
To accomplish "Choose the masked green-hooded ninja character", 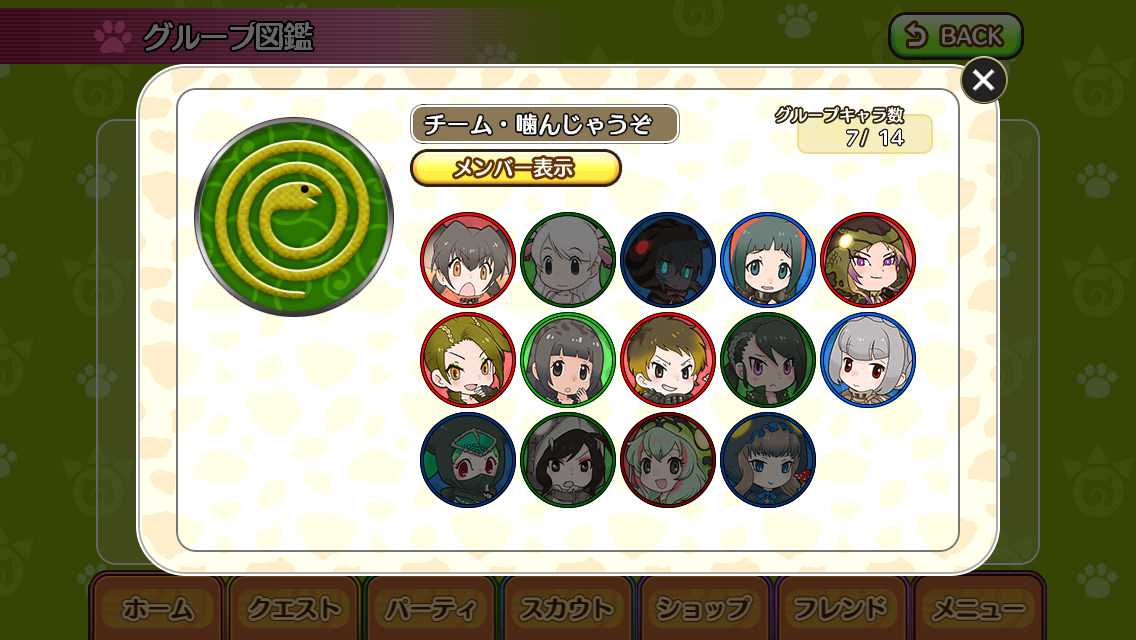I will pos(468,460).
